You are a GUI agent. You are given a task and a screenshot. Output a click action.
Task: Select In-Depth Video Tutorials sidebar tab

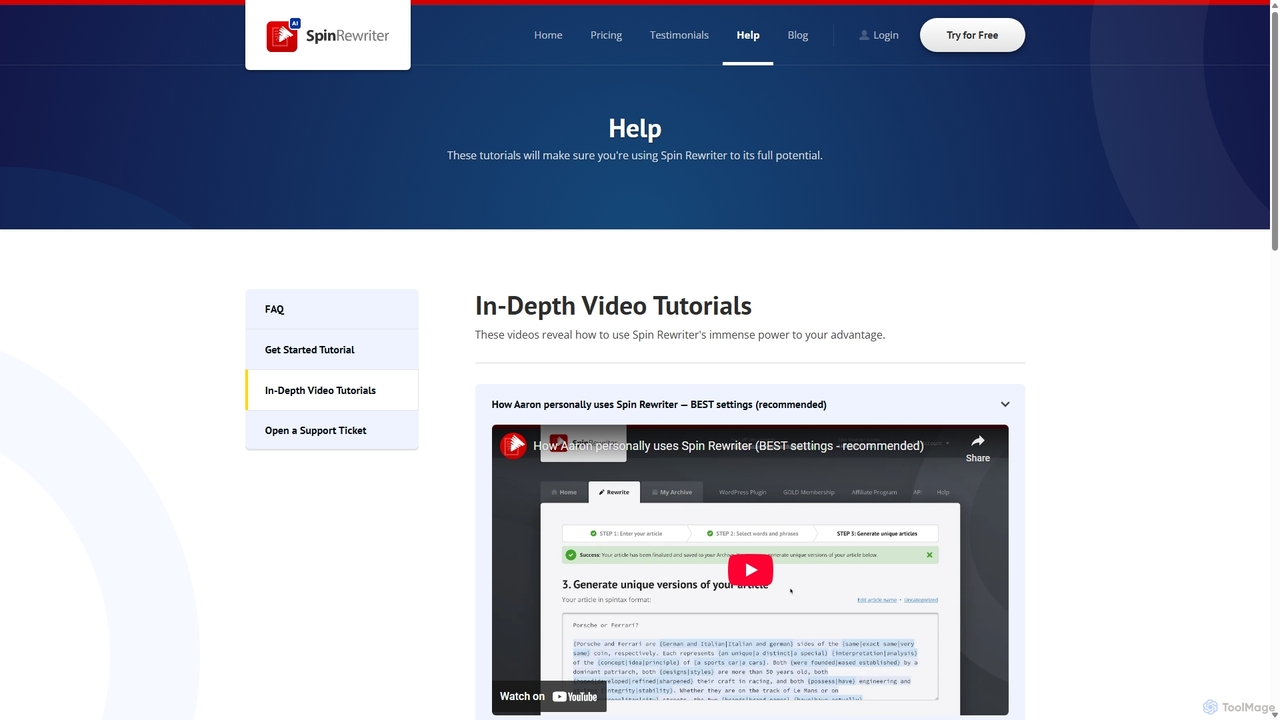(332, 390)
